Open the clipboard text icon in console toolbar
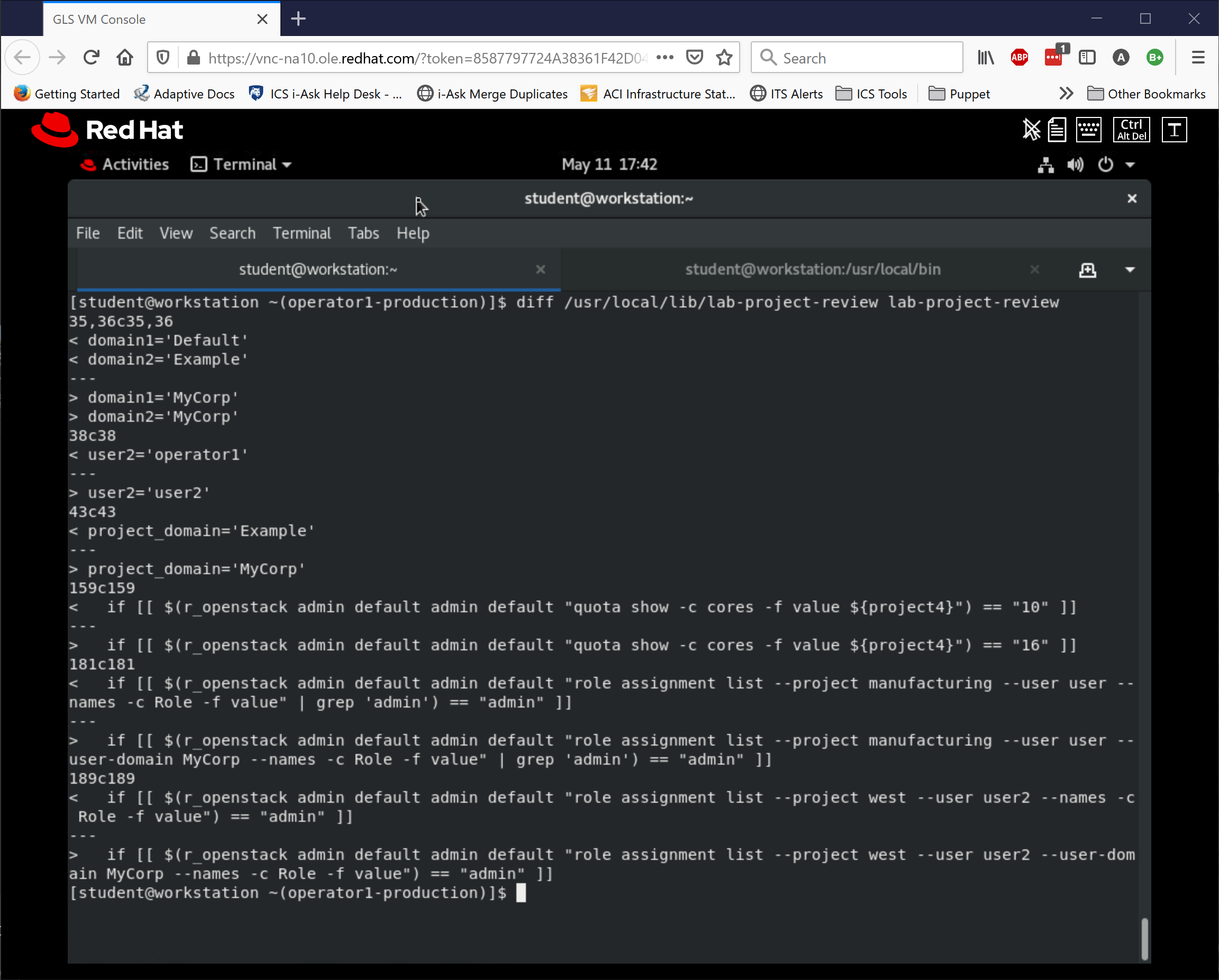 tap(1057, 130)
